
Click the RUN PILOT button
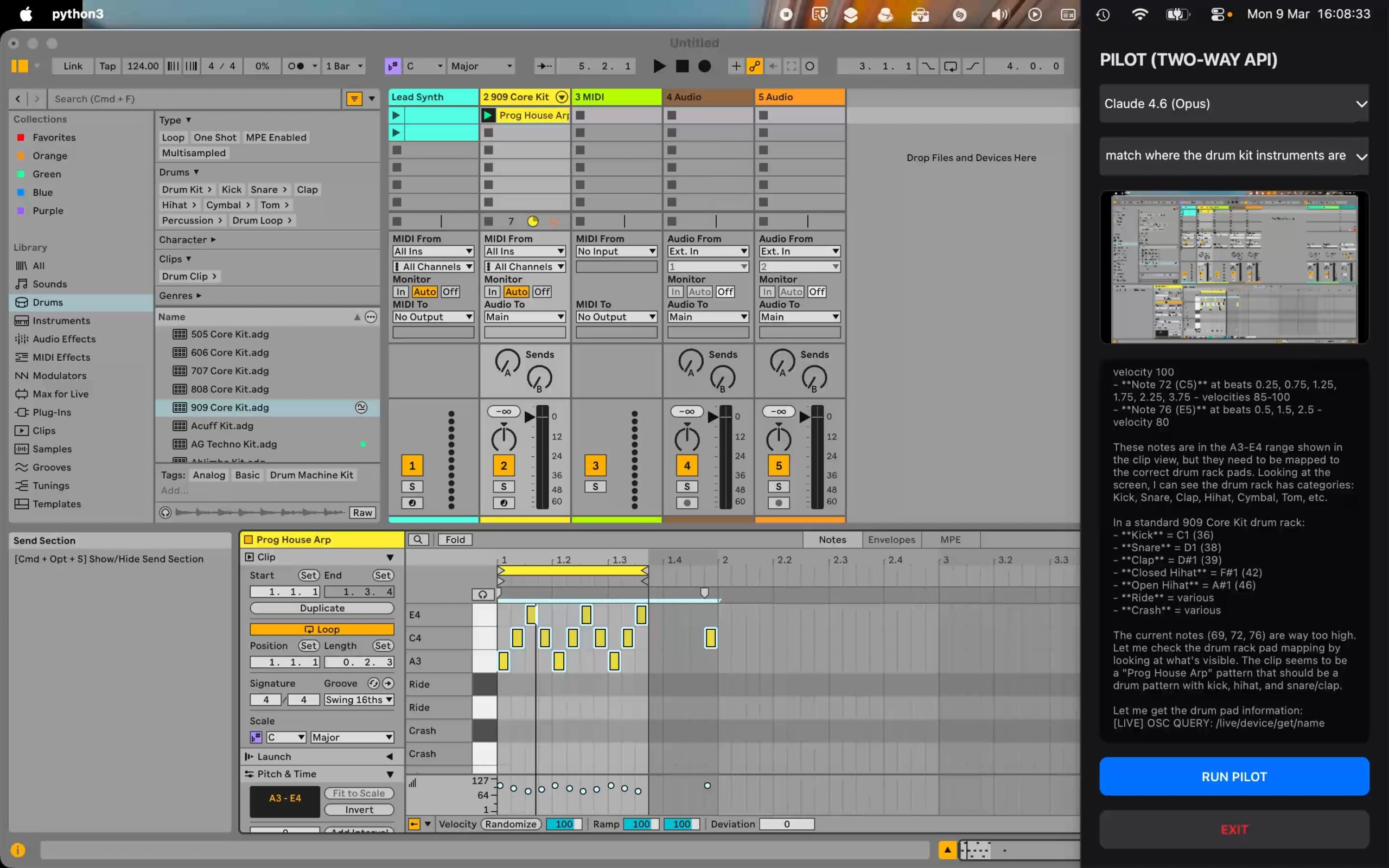tap(1233, 776)
